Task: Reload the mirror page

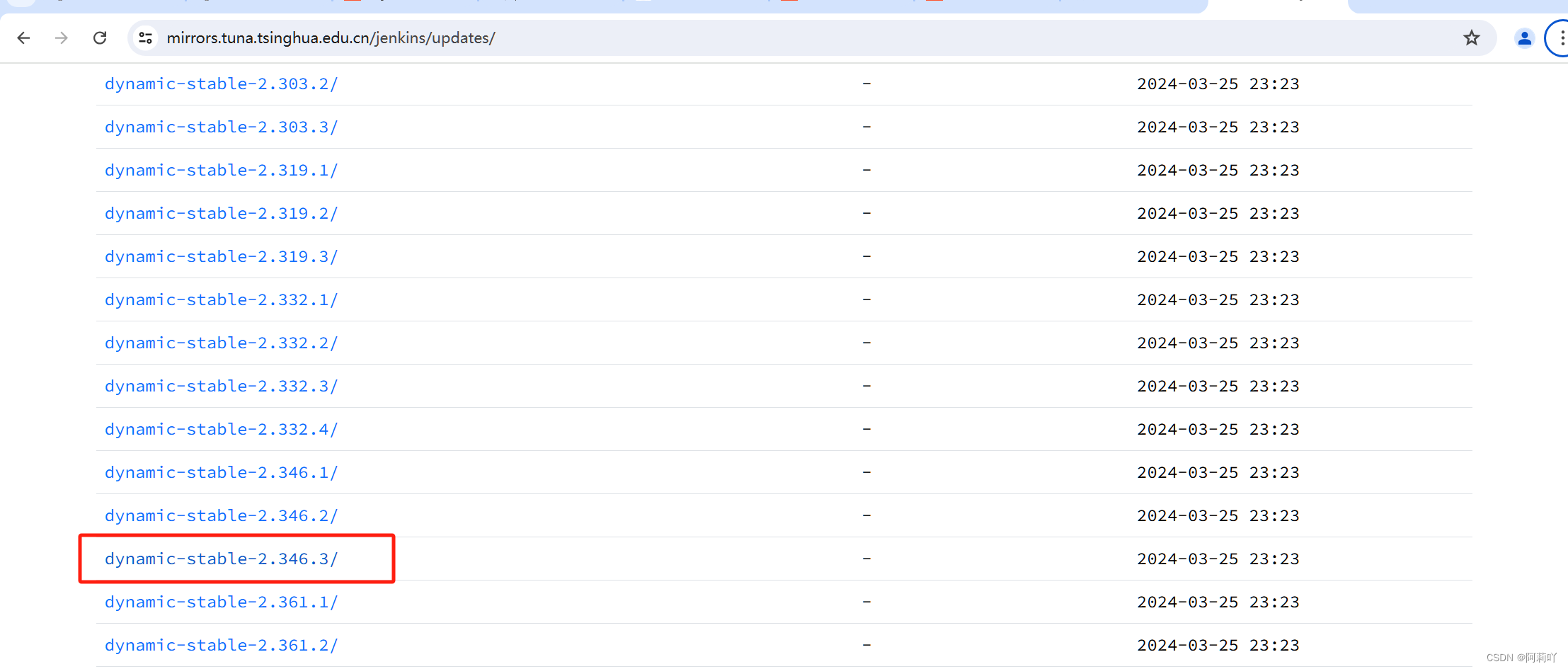Action: (x=100, y=38)
